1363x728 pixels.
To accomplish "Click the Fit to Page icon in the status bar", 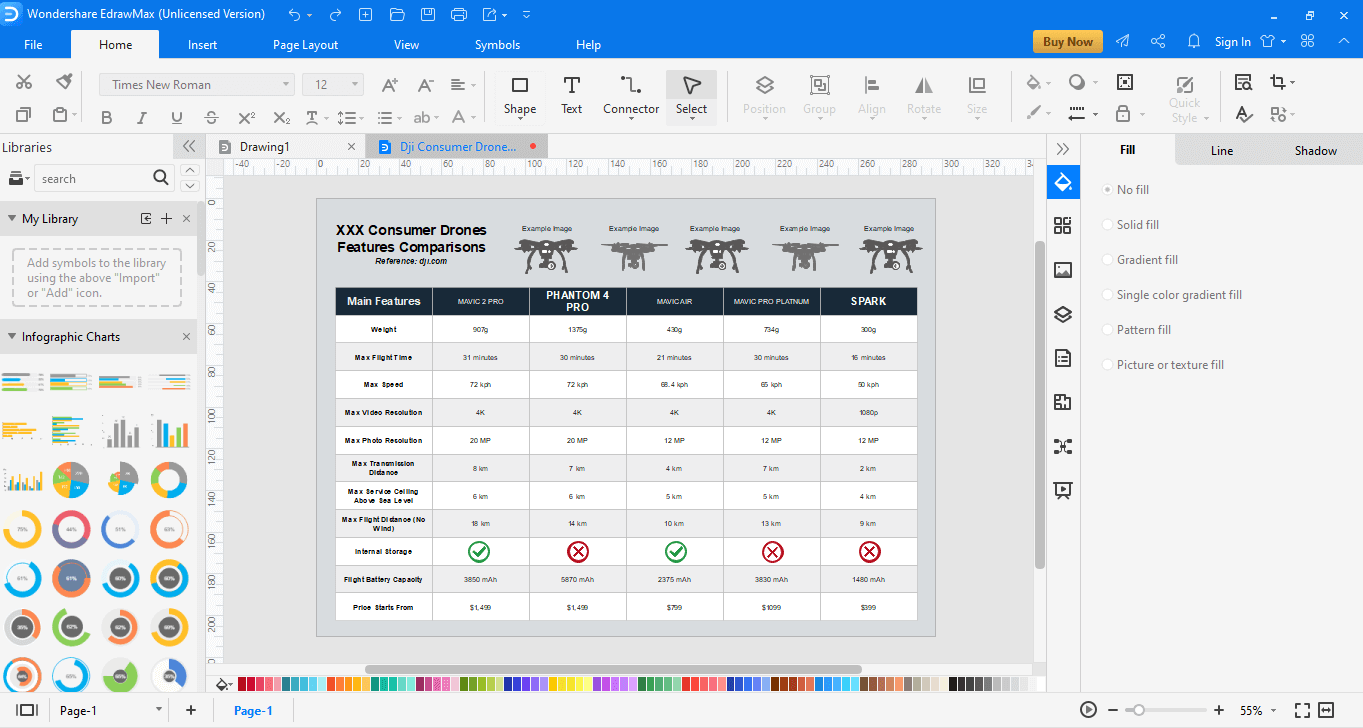I will tap(1302, 710).
